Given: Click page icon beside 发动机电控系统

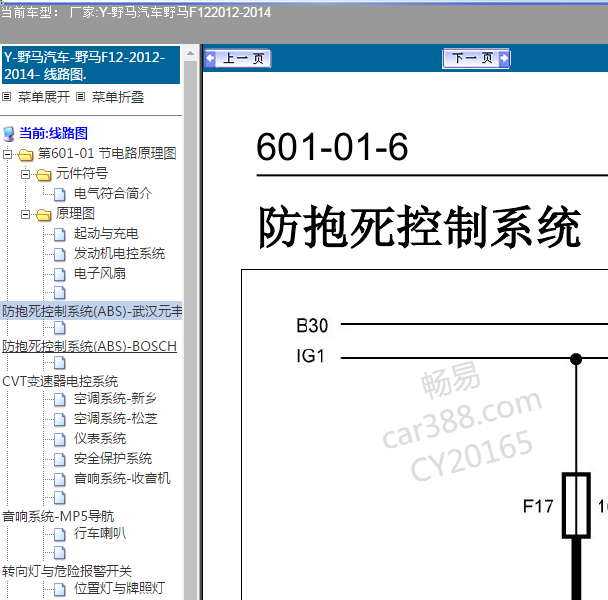Looking at the screenshot, I should 59,254.
